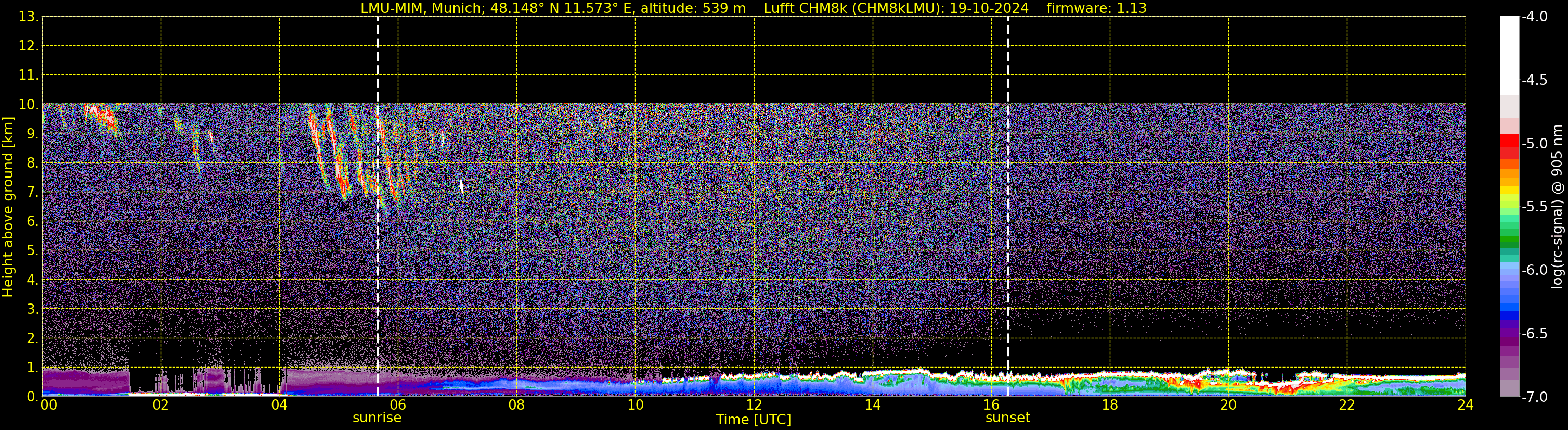
Task: Click the '20' time axis tick label
Action: tap(1228, 405)
